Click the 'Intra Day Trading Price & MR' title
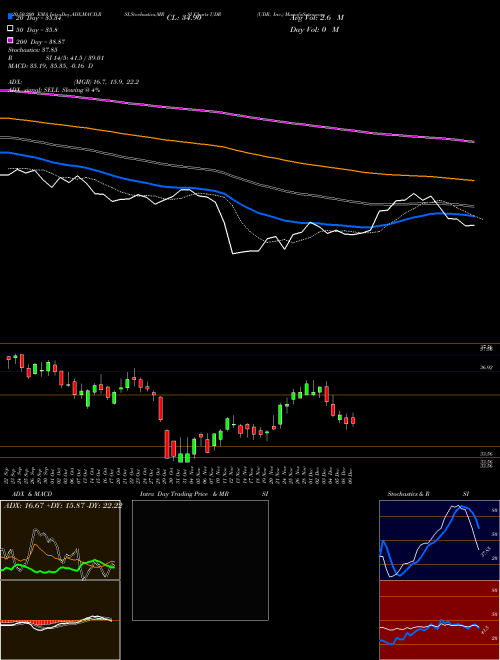The width and height of the screenshot is (500, 660). (184, 494)
